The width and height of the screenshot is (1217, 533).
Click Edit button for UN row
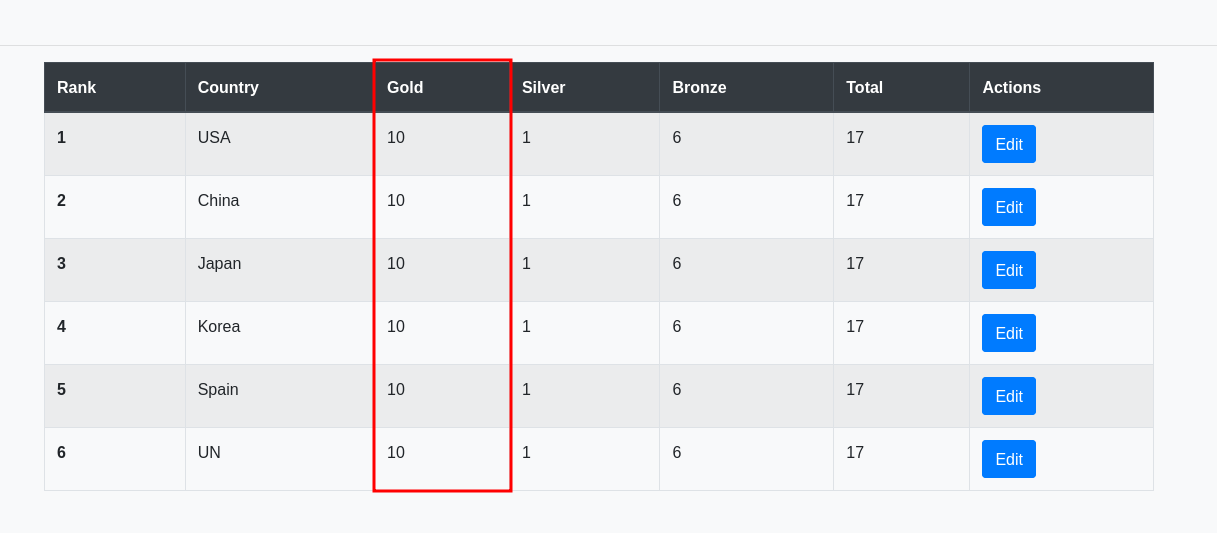click(x=1008, y=459)
